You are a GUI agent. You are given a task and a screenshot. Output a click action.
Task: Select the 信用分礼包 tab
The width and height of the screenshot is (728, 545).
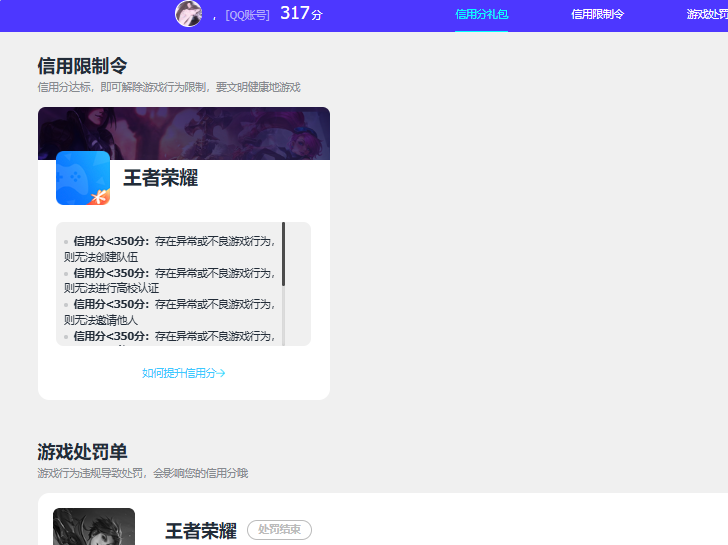481,14
